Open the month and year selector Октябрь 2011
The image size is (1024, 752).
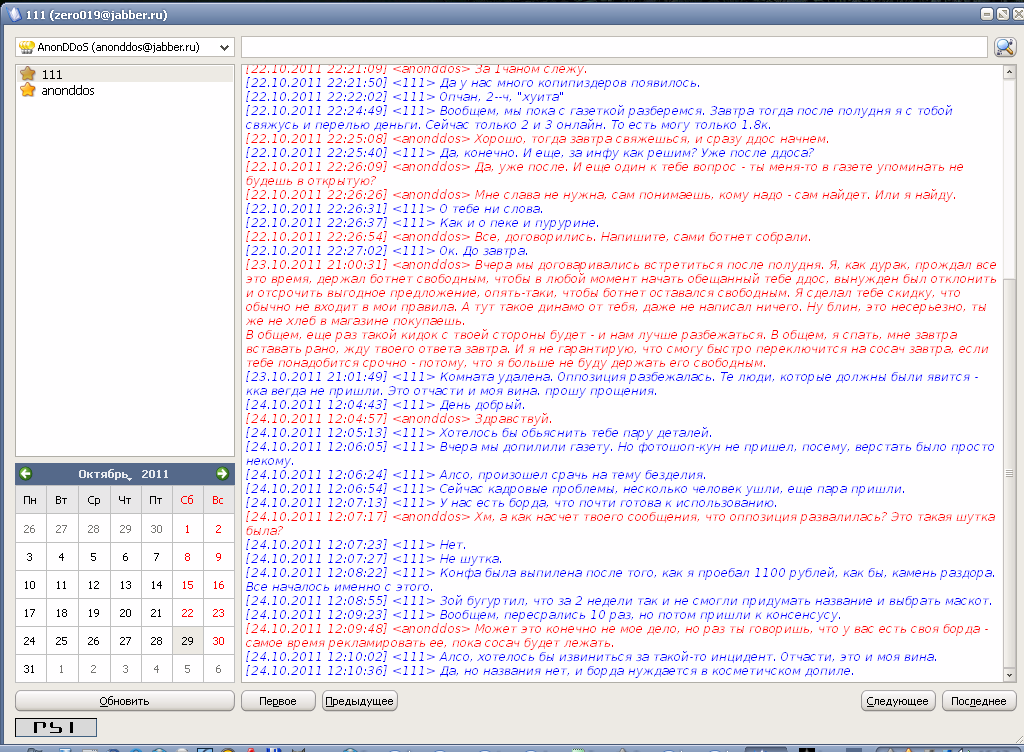123,475
